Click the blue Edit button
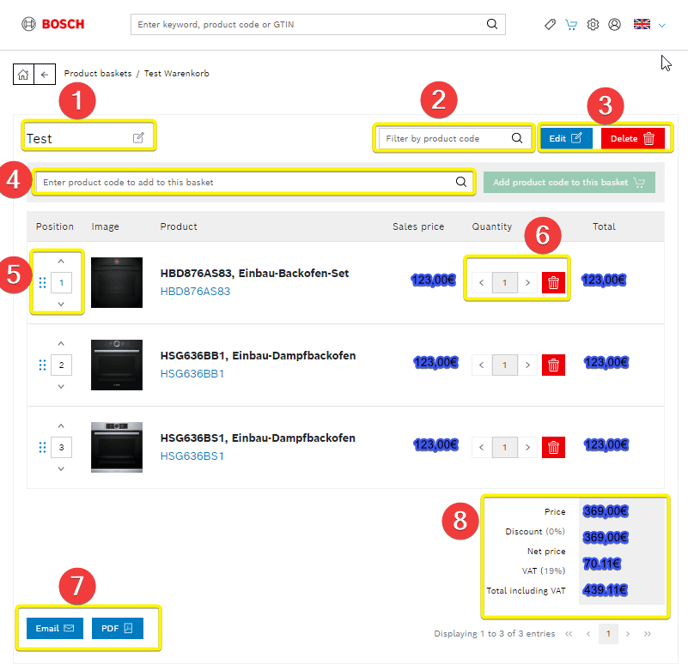688x670 pixels. 565,138
